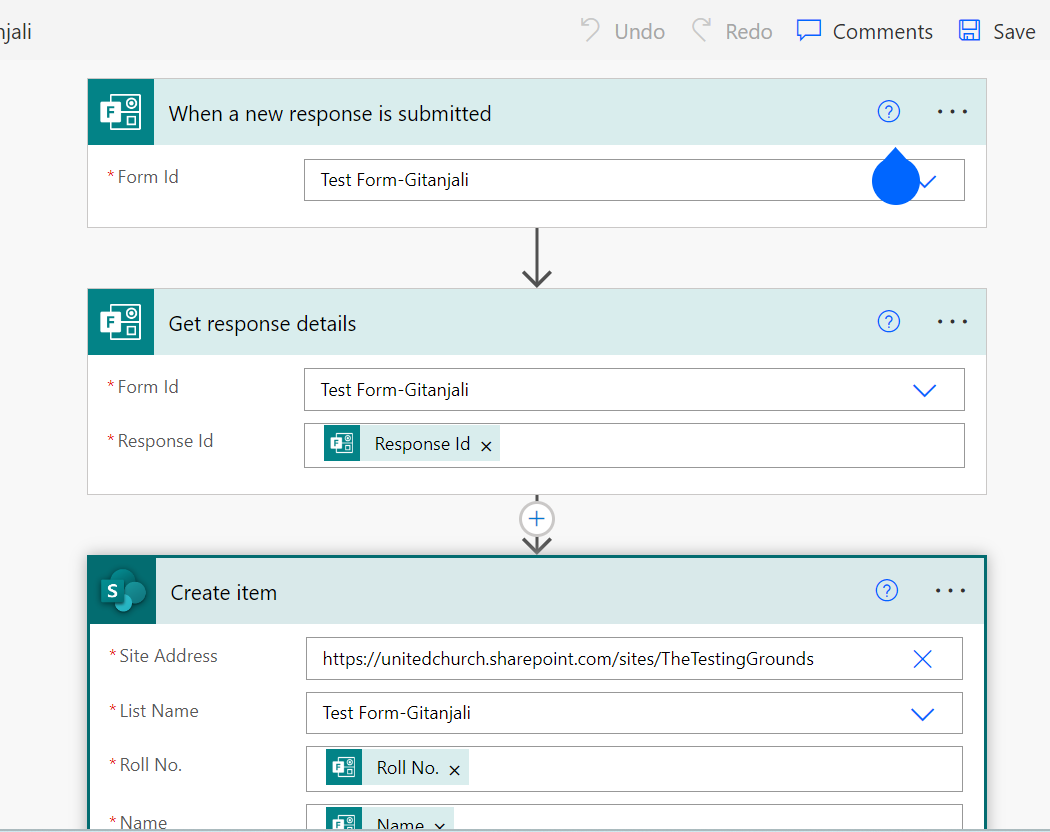Image resolution: width=1050 pixels, height=832 pixels.
Task: Remove the Response Id dynamic token
Action: [x=486, y=446]
